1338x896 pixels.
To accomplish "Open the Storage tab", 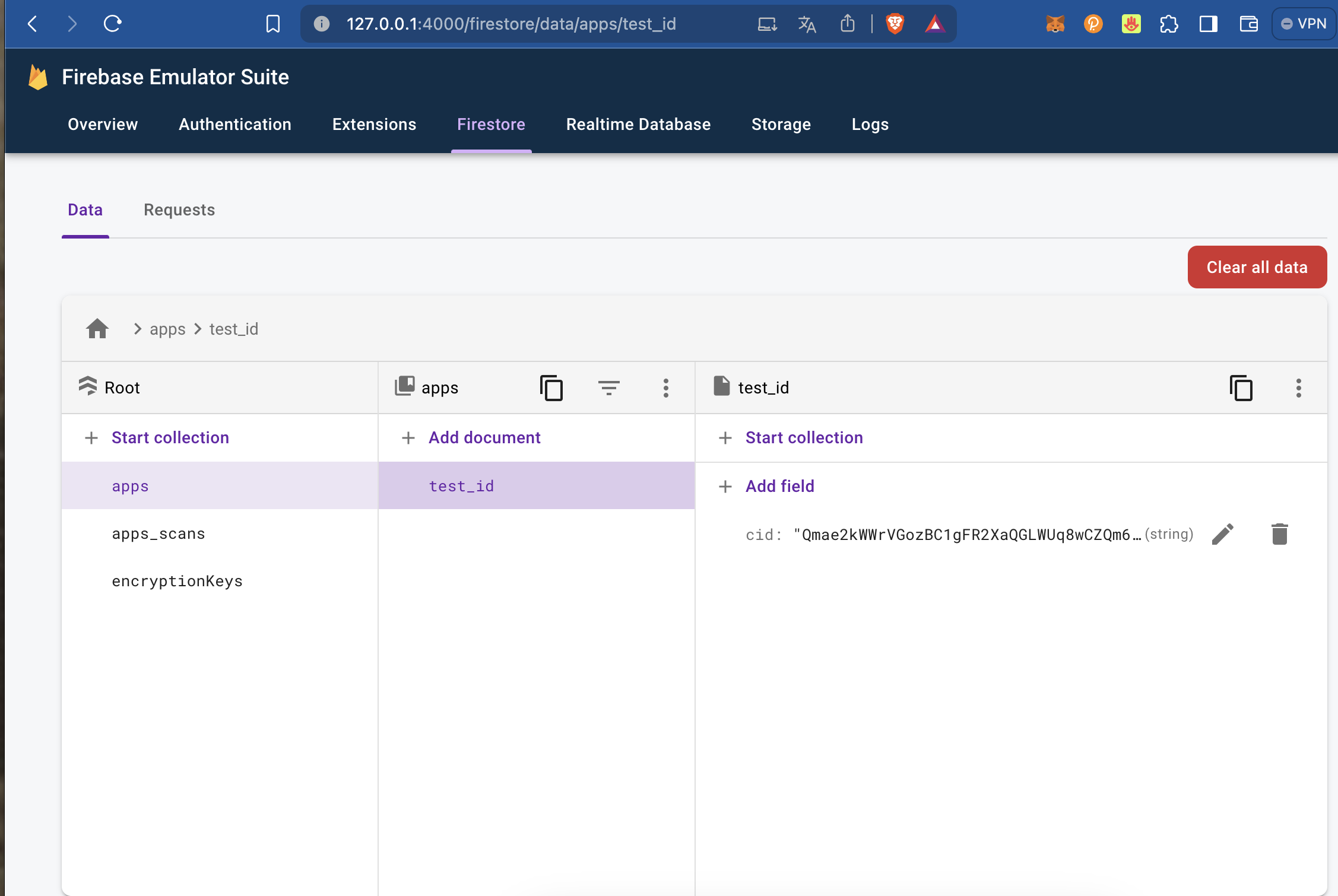I will tap(781, 124).
